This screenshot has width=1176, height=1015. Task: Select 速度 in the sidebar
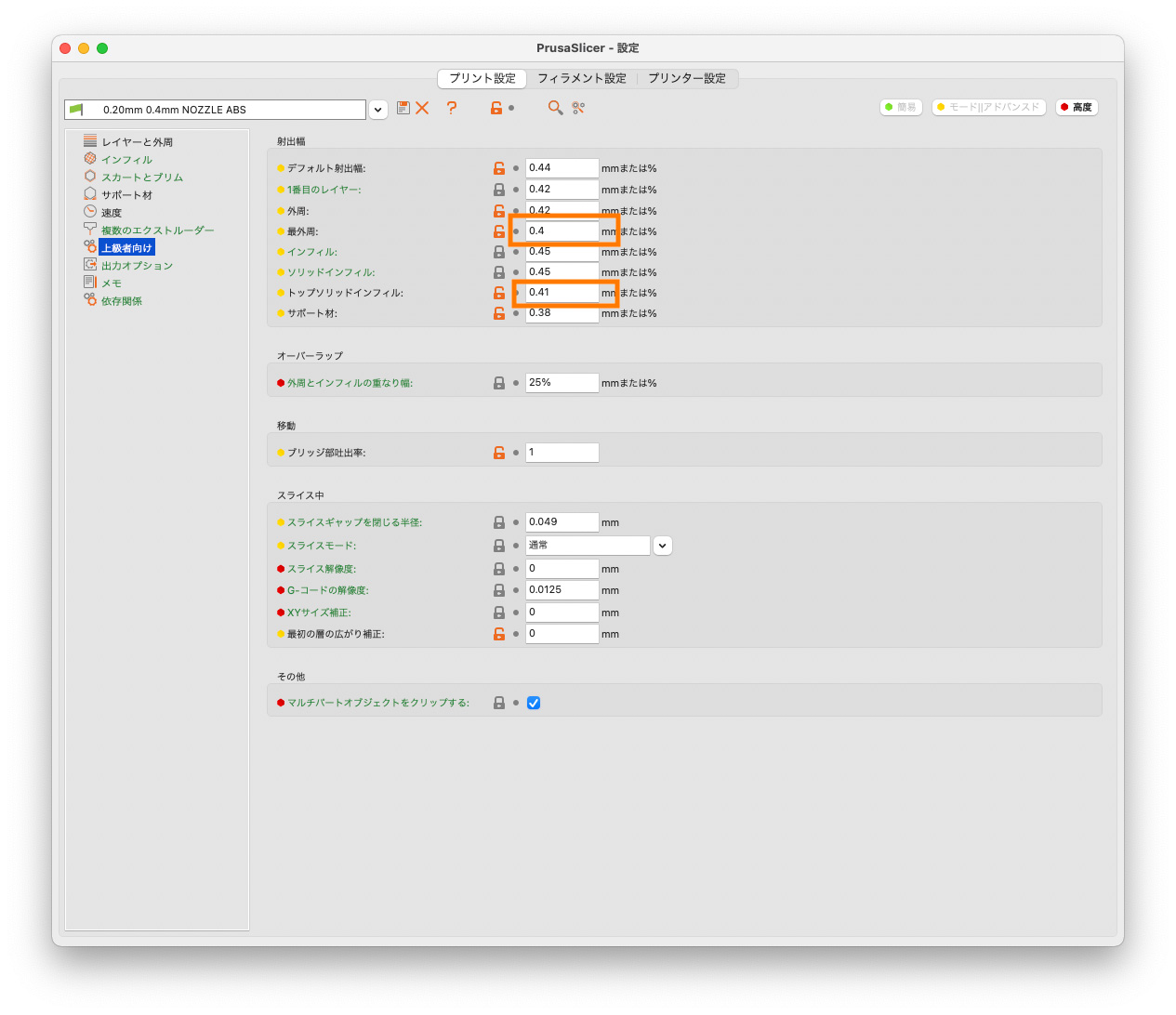[x=112, y=213]
